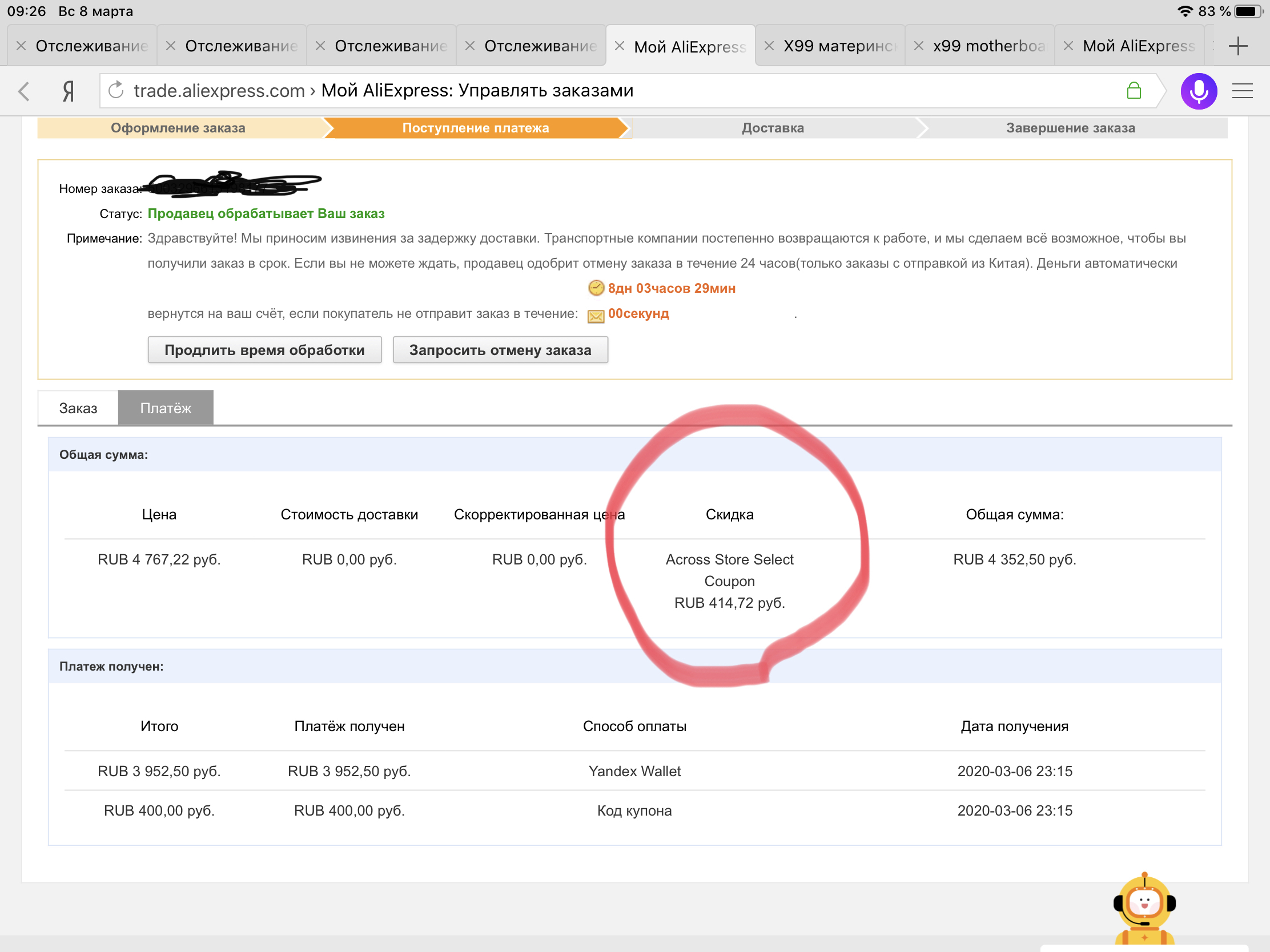Close the first Отслеживание tab
1270x952 pixels.
[21, 46]
